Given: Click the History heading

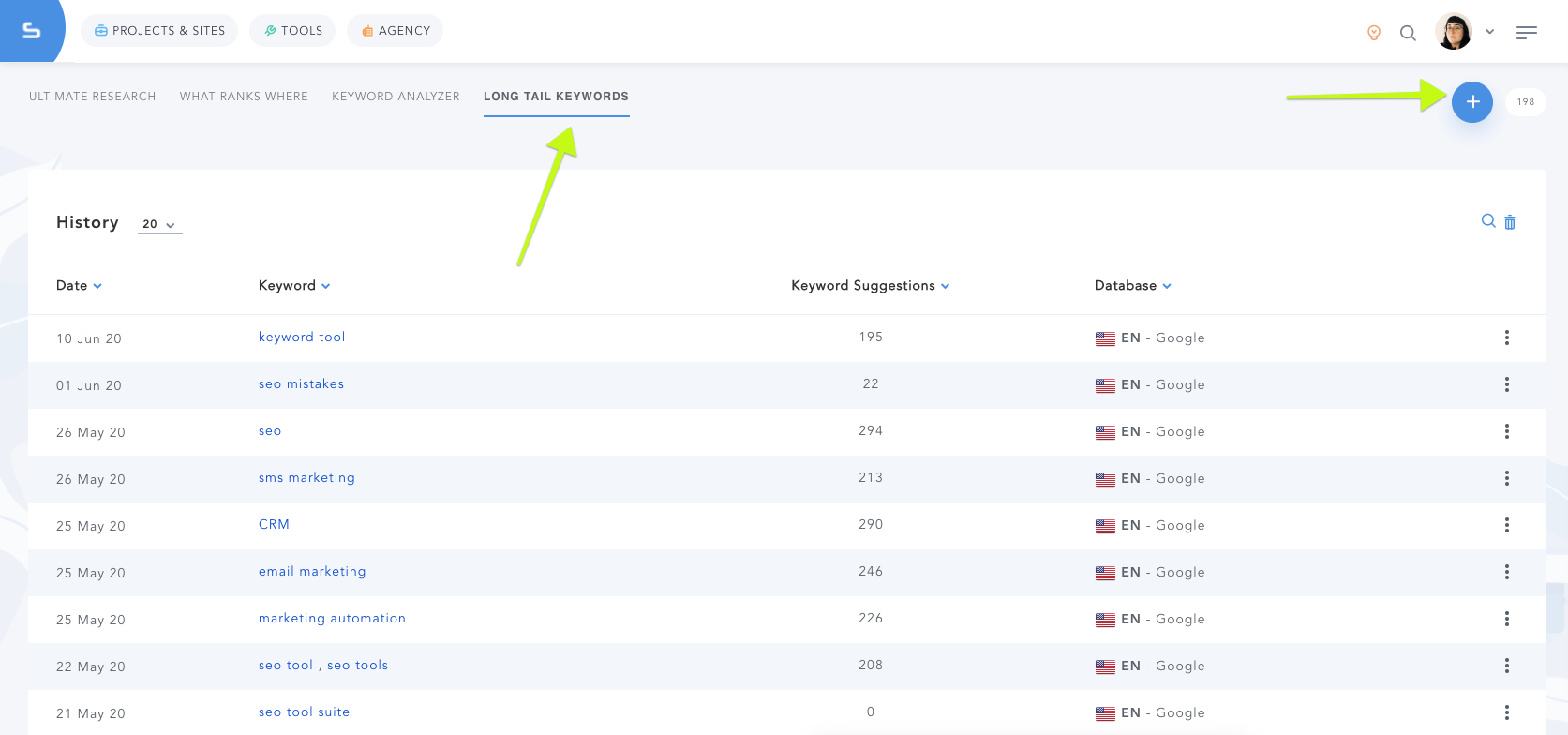Looking at the screenshot, I should [x=87, y=222].
